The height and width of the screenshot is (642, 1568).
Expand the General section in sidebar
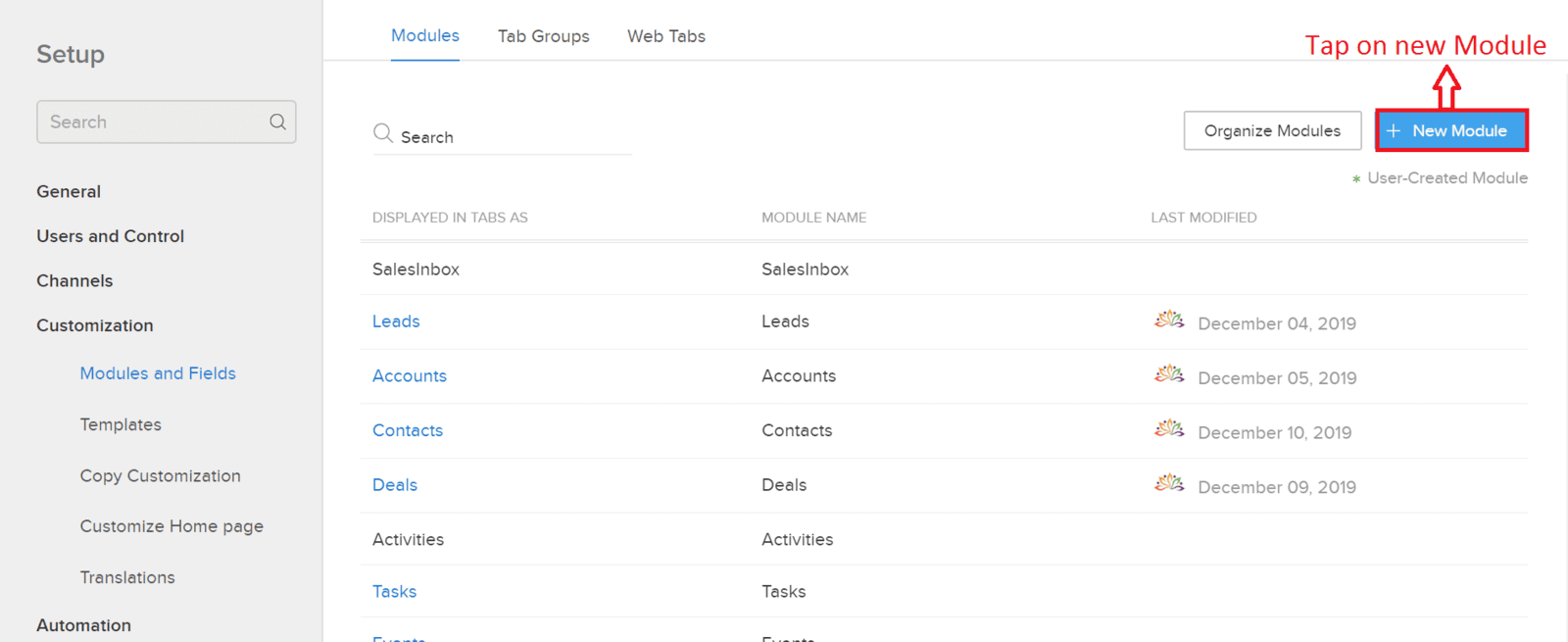point(69,191)
